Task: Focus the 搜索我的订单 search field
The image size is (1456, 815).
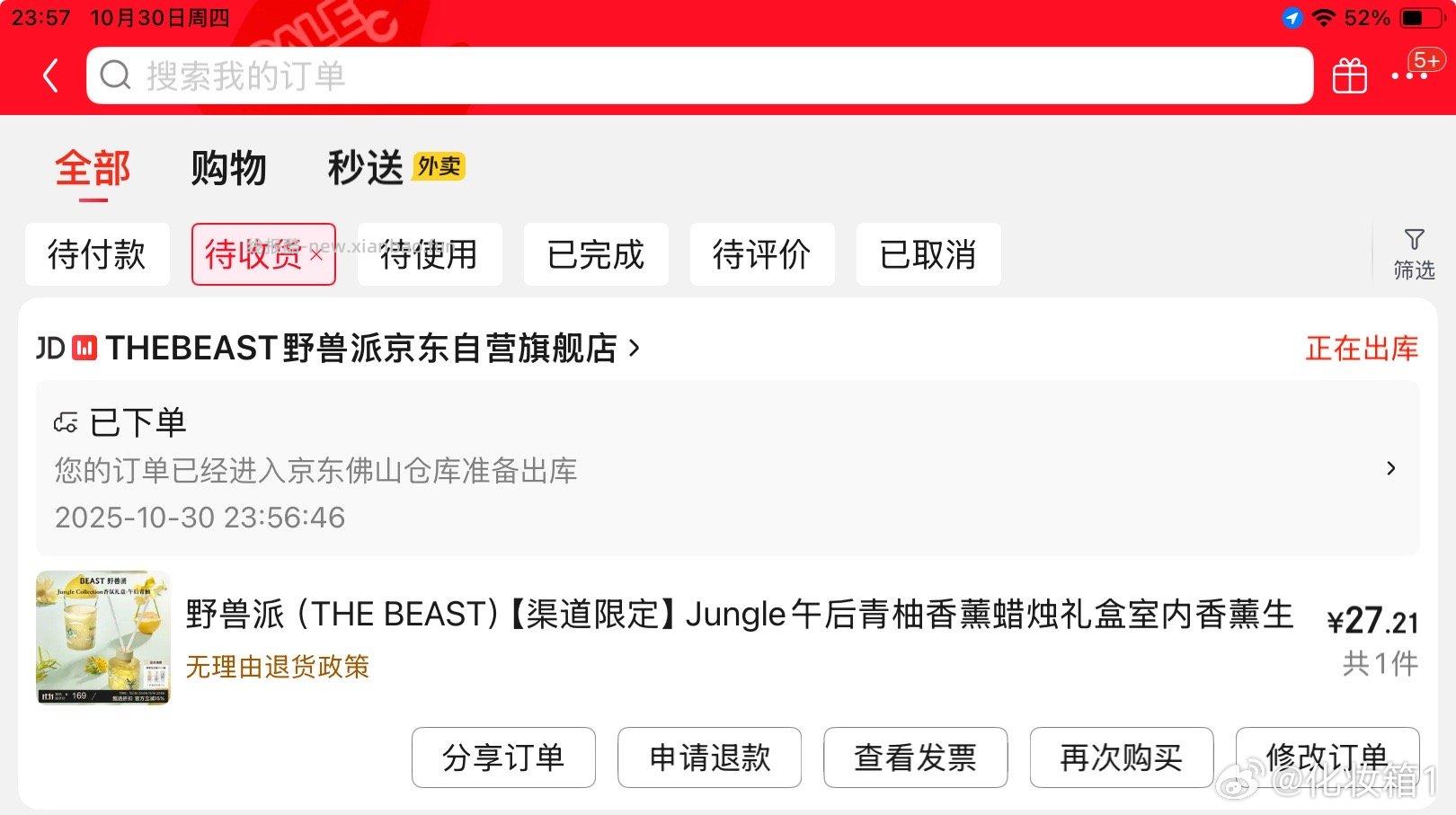Action: 700,75
